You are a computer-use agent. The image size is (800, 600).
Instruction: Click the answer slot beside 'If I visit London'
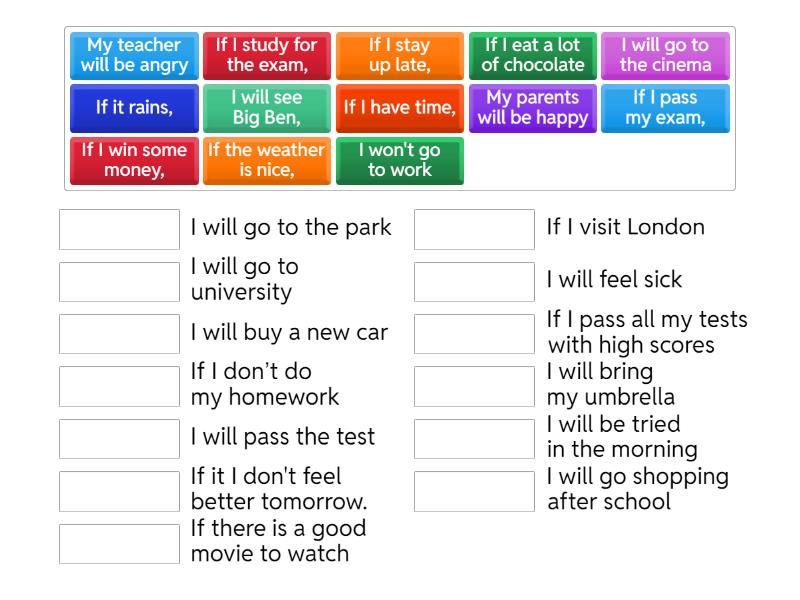474,229
